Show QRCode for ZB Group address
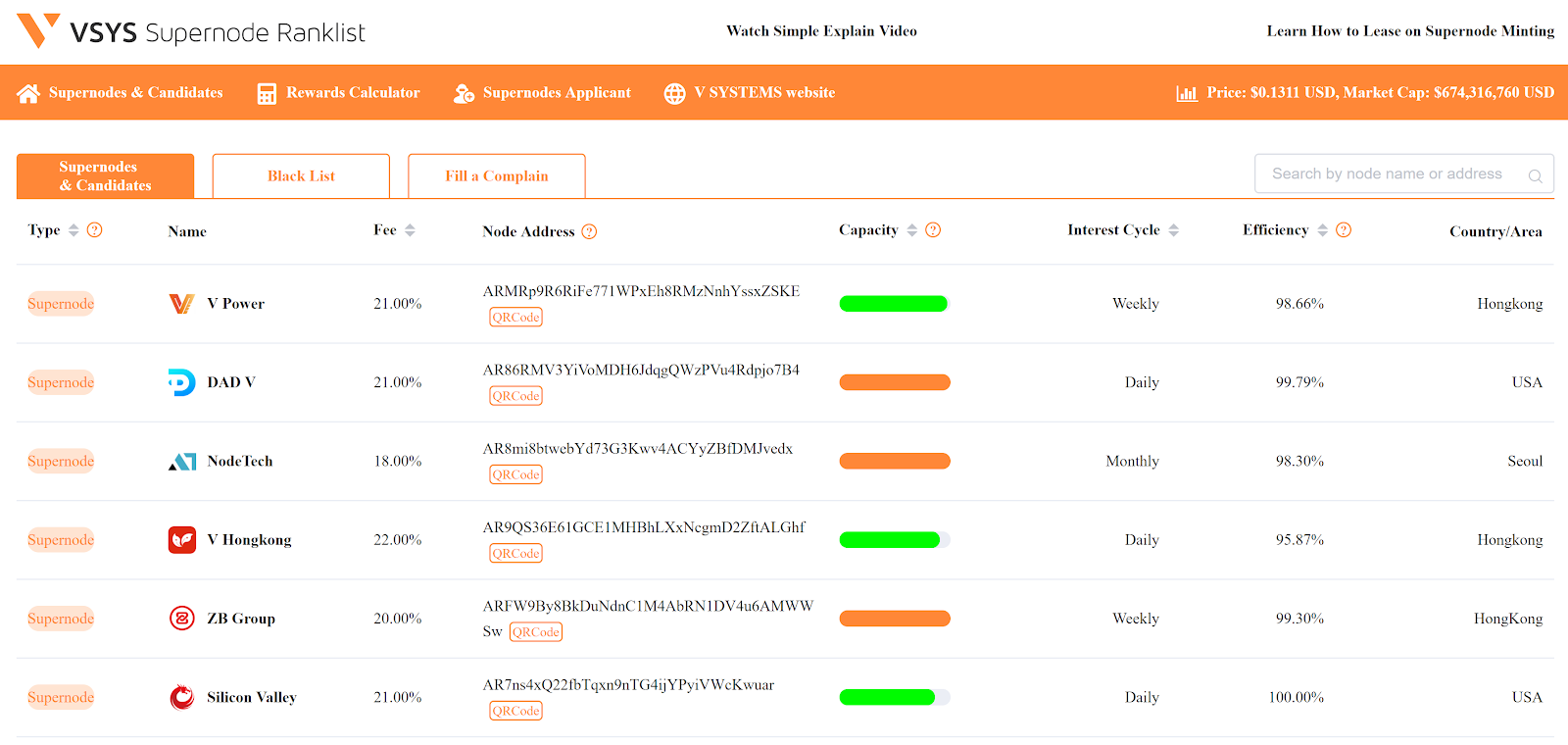The height and width of the screenshot is (745, 1568). tap(536, 632)
